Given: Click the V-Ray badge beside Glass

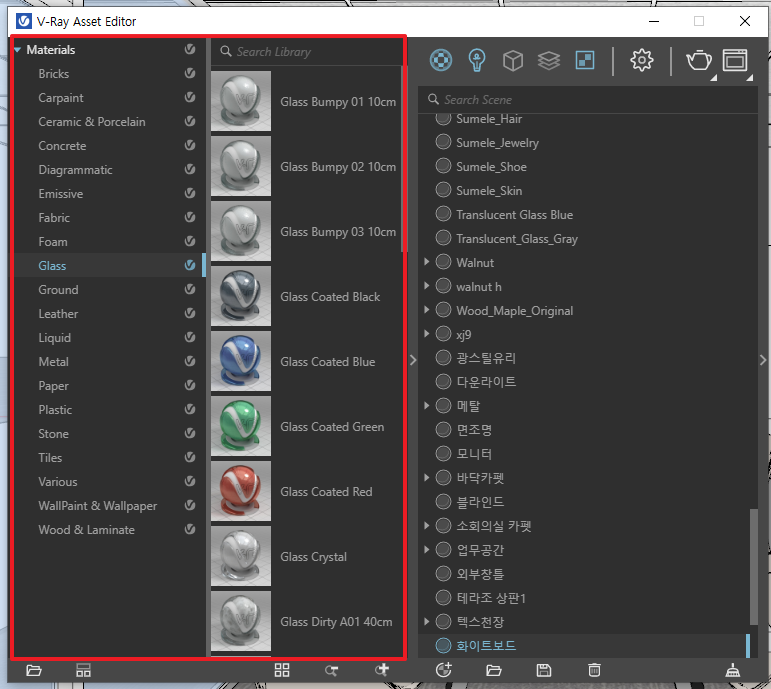Looking at the screenshot, I should click(190, 265).
